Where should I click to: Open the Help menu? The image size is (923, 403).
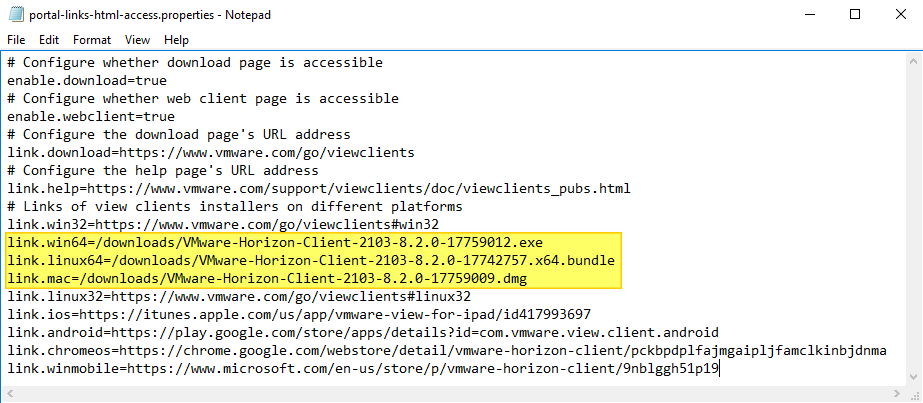point(176,40)
